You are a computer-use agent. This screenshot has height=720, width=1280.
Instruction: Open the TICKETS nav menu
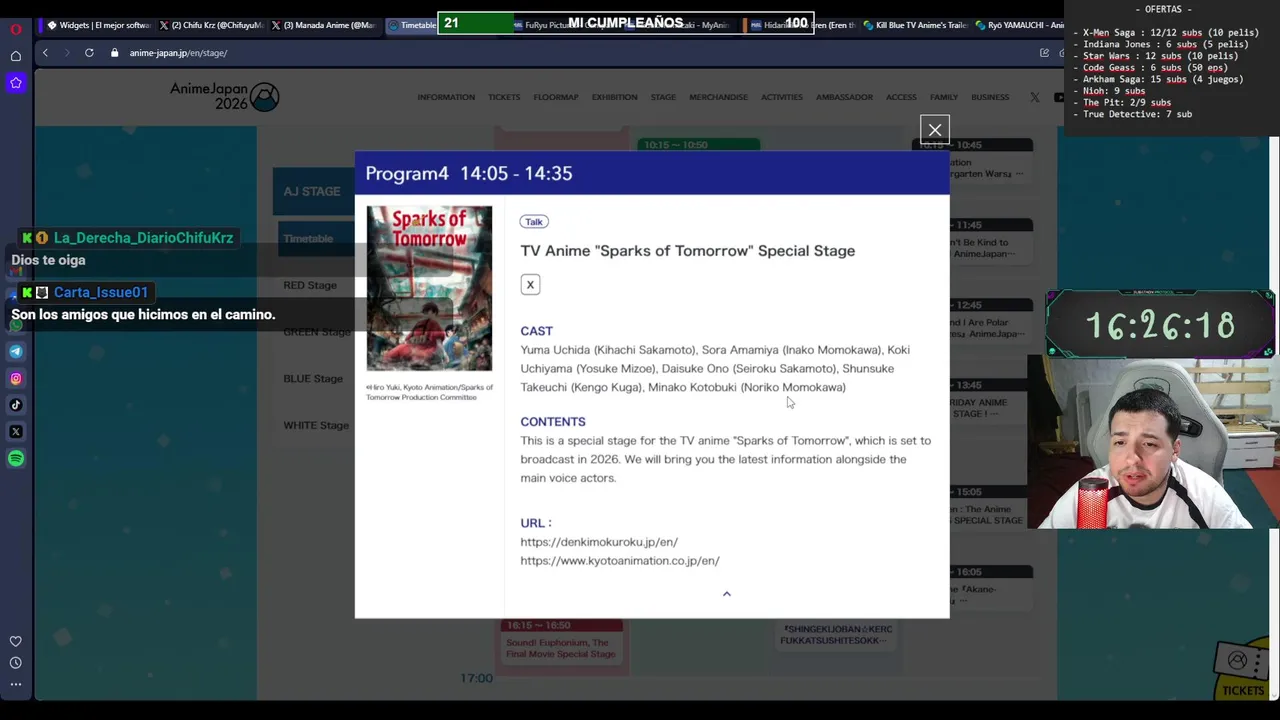(504, 97)
